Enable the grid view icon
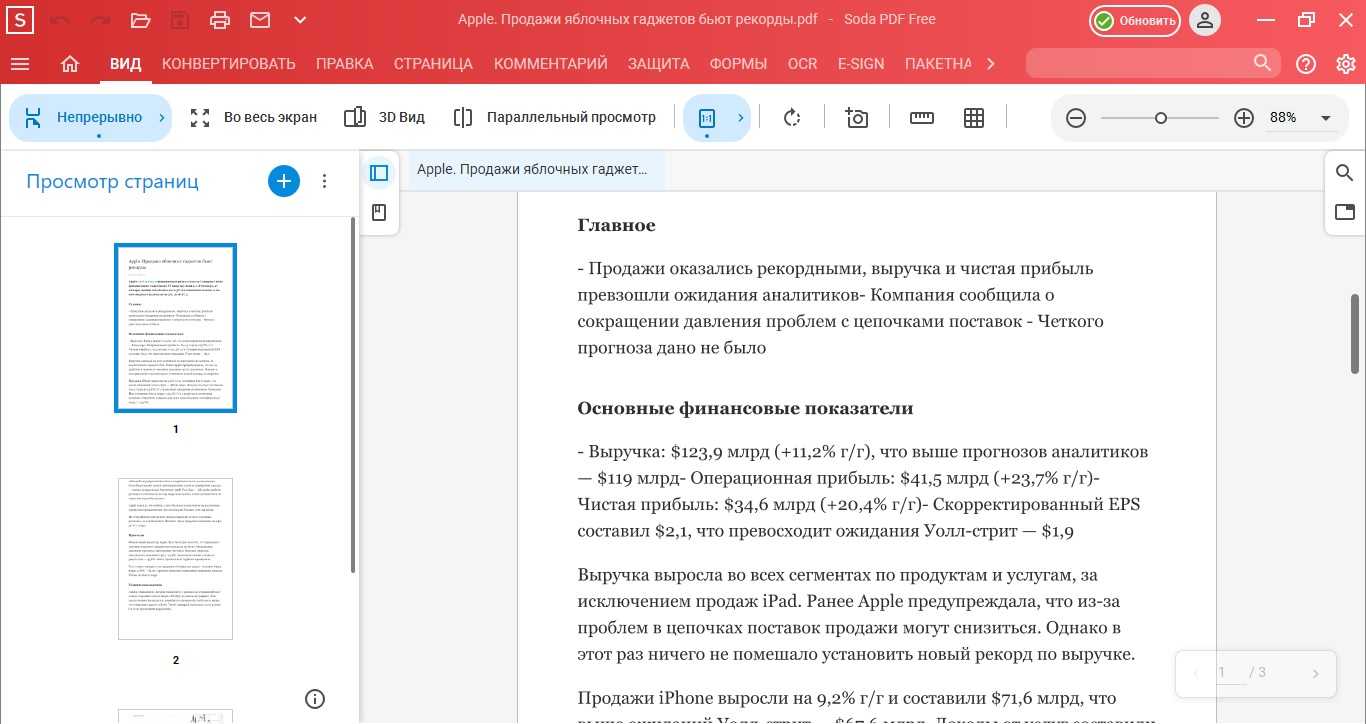Viewport: 1366px width, 724px height. tap(974, 118)
